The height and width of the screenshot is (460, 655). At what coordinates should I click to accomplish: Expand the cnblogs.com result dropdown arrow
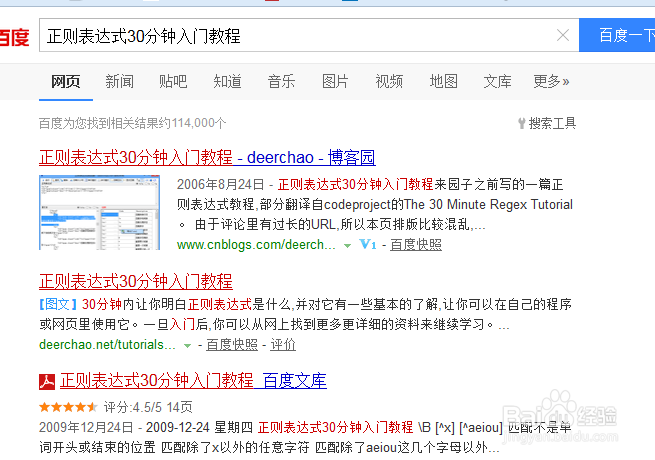[345, 244]
